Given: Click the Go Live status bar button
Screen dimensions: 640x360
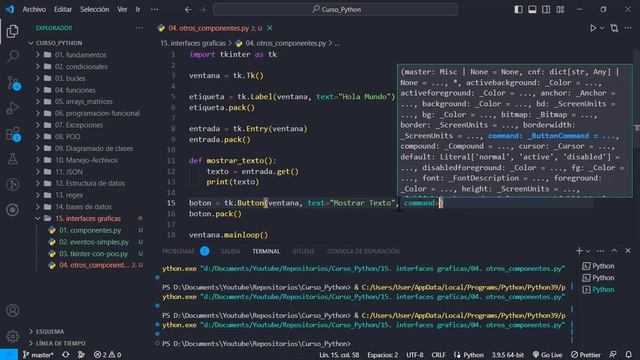Looking at the screenshot, I should [547, 355].
